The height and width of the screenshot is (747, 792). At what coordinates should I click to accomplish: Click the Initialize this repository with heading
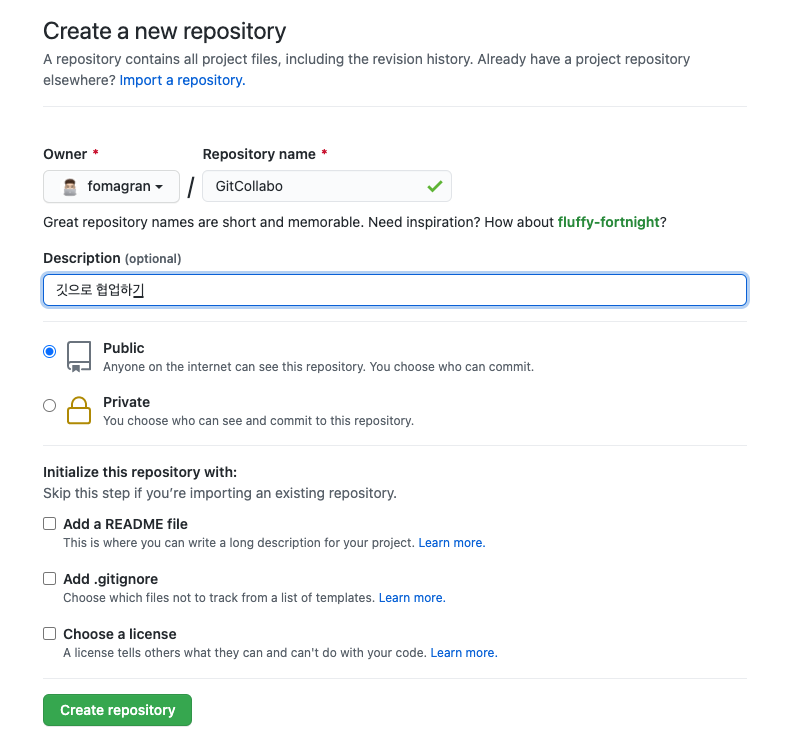[x=140, y=472]
